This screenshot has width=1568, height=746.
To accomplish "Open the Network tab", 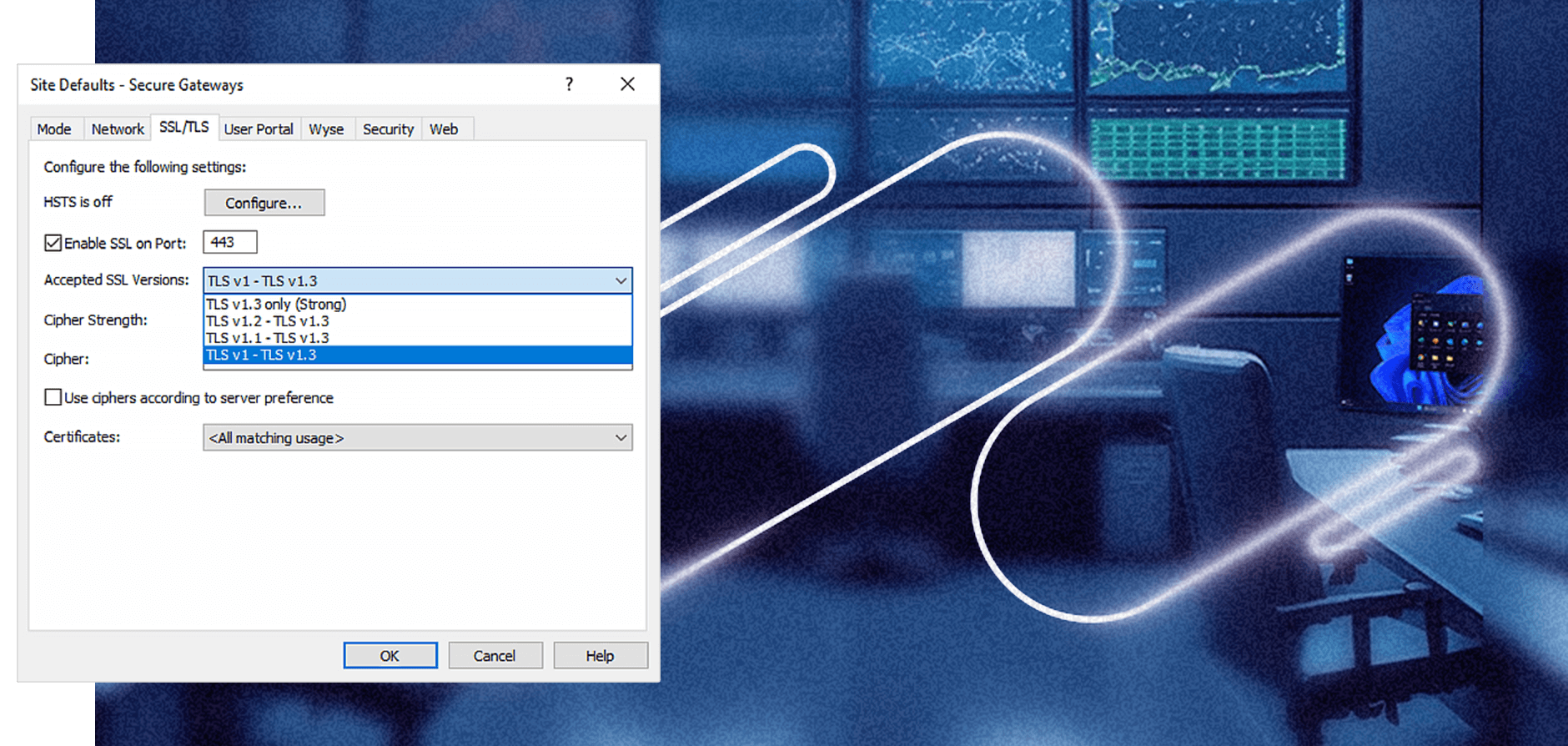I will tap(118, 129).
